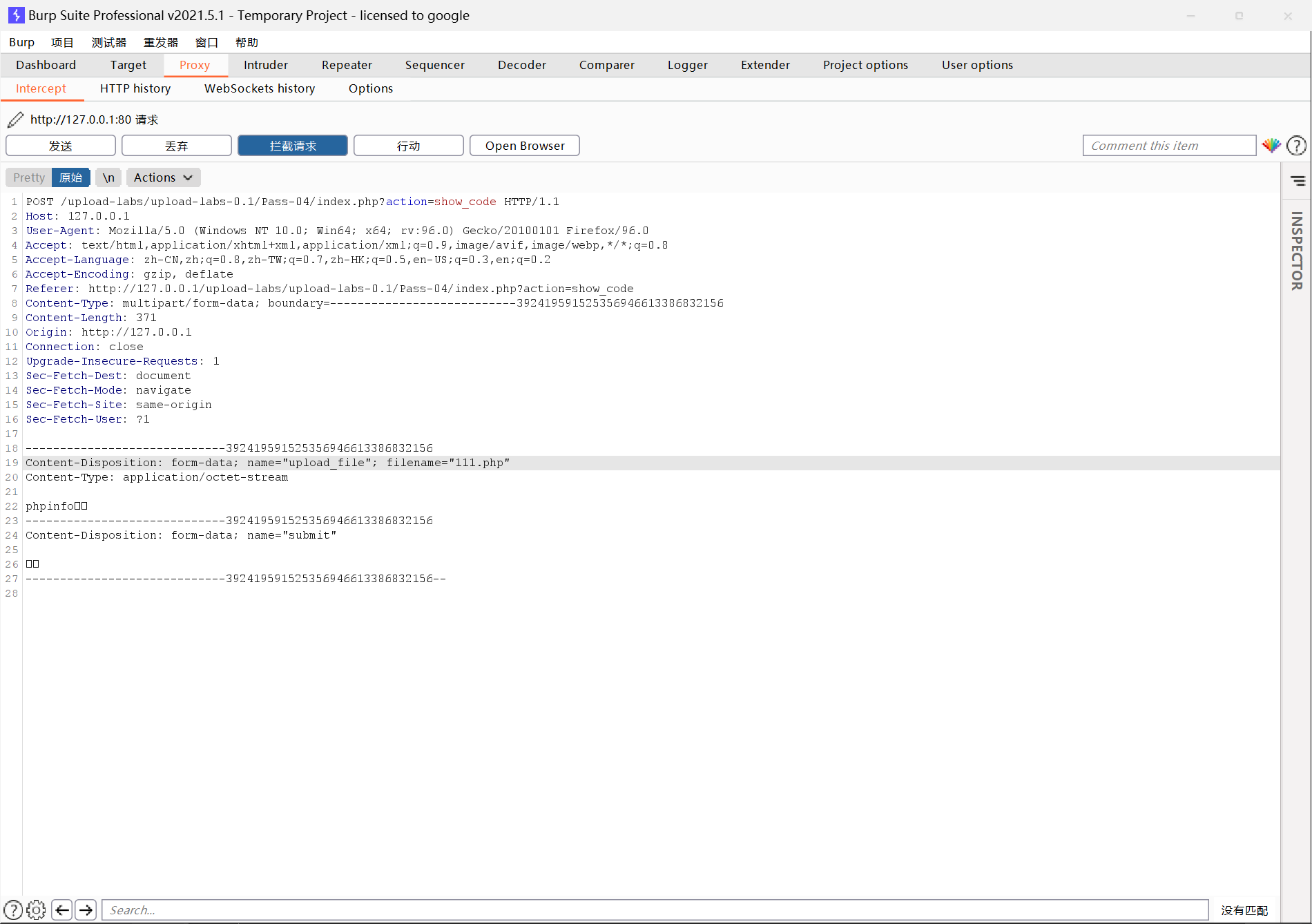The image size is (1312, 924).
Task: Click the 没有匹配 match status text
Action: (x=1244, y=910)
